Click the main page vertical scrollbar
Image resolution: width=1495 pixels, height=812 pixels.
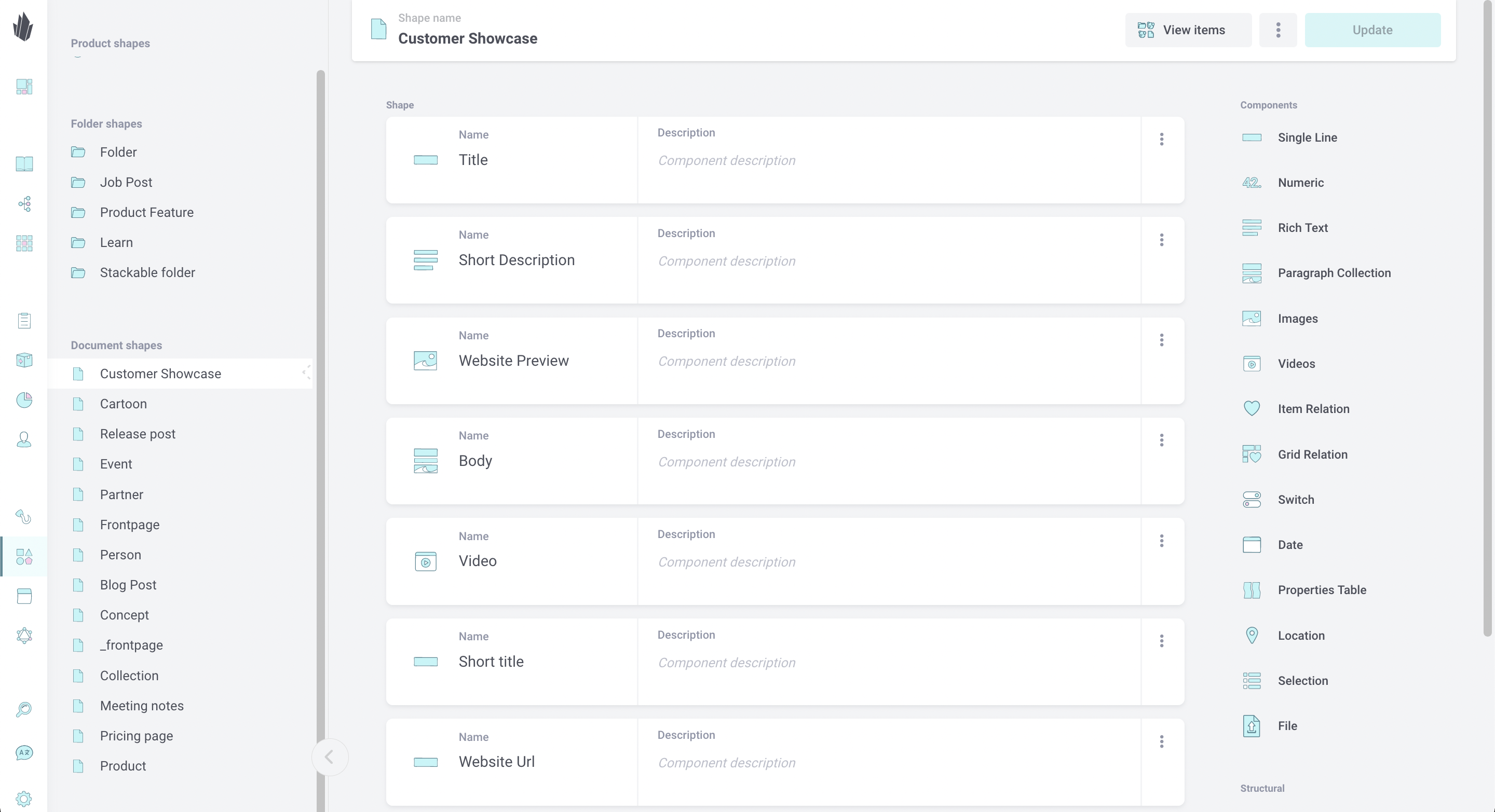pyautogui.click(x=1487, y=318)
